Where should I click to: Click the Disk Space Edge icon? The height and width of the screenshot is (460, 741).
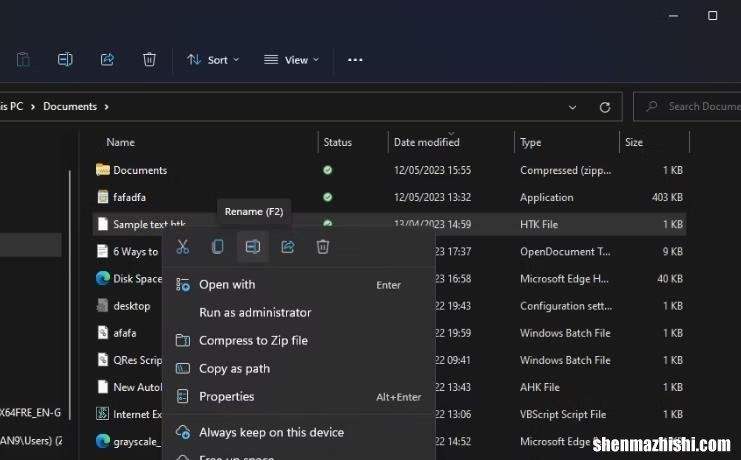[x=103, y=278]
